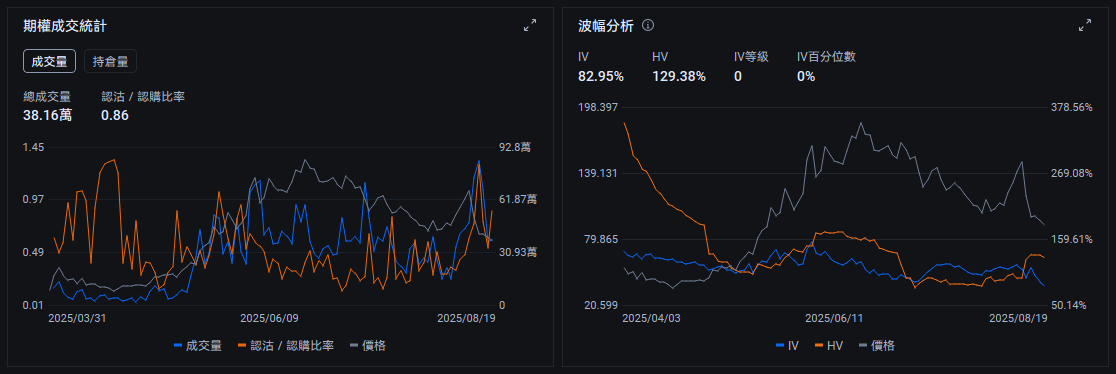
Task: Click the 1.45 ratio axis label
Action: click(x=33, y=147)
